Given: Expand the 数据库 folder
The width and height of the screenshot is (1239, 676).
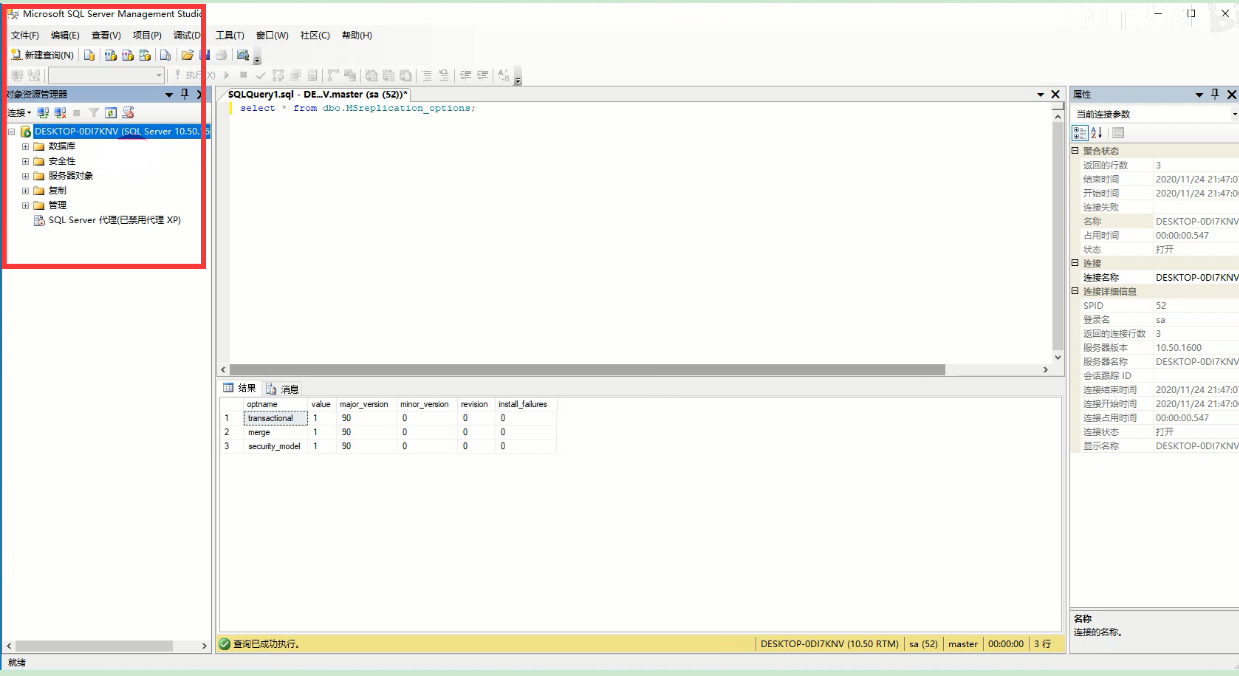Looking at the screenshot, I should click(x=25, y=146).
